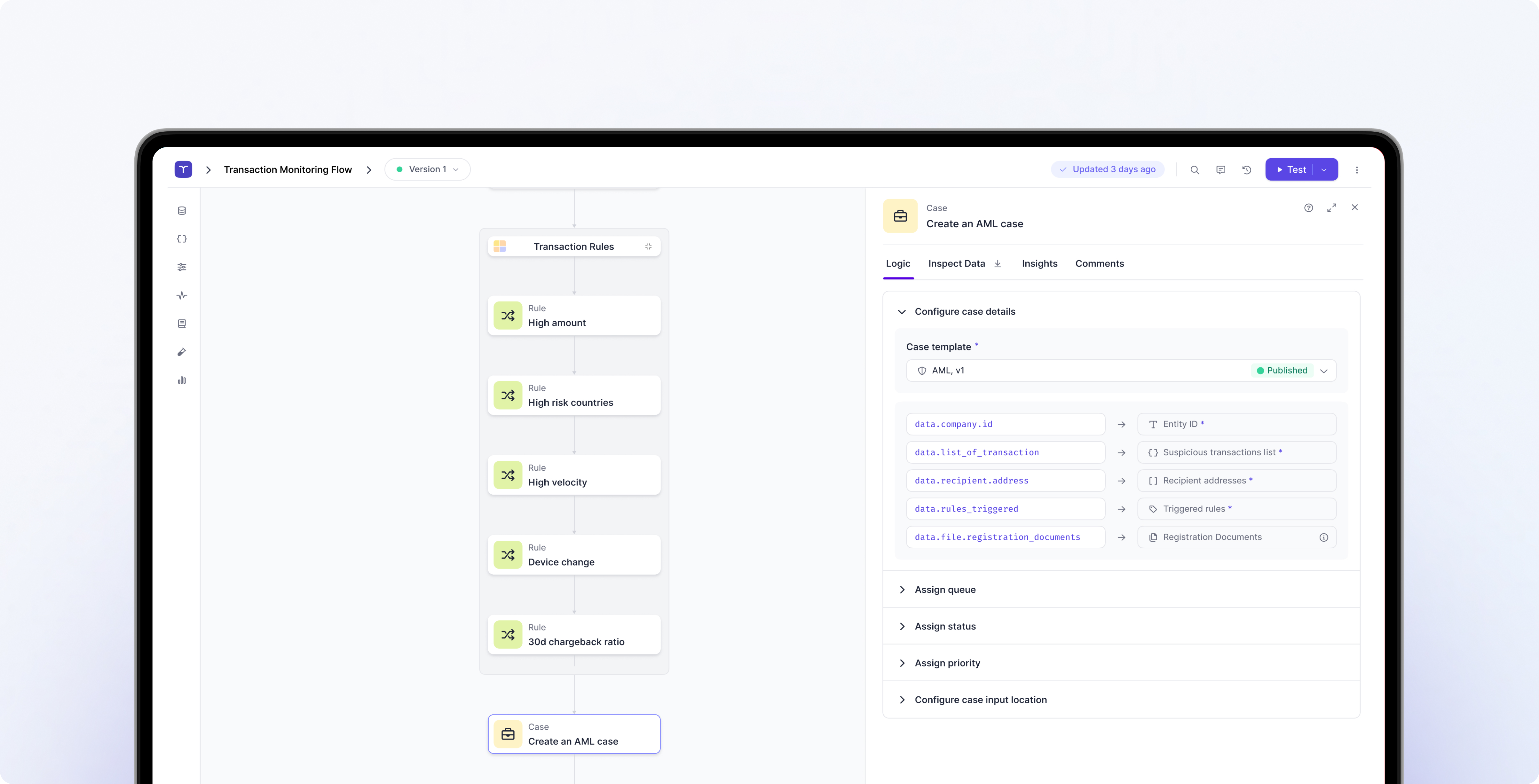
Task: Click the data.company.id input field
Action: [1005, 424]
